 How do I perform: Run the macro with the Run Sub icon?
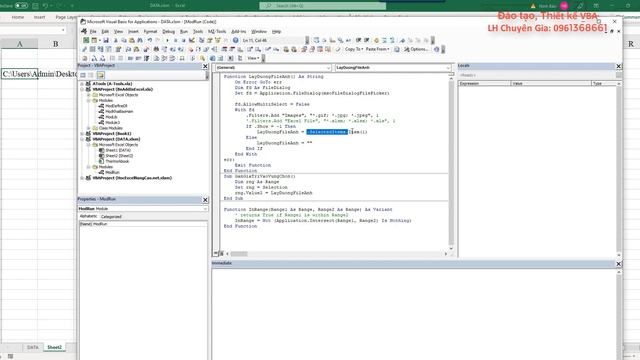pyautogui.click(x=167, y=40)
